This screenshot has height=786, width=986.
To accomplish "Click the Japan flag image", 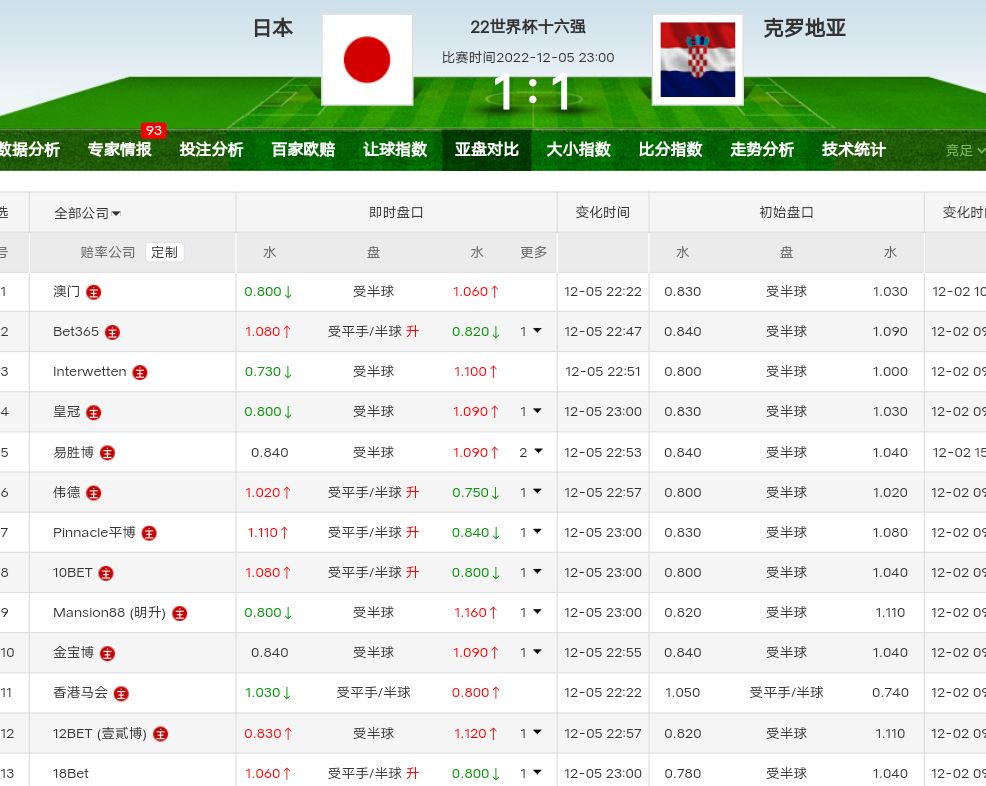I will (367, 60).
